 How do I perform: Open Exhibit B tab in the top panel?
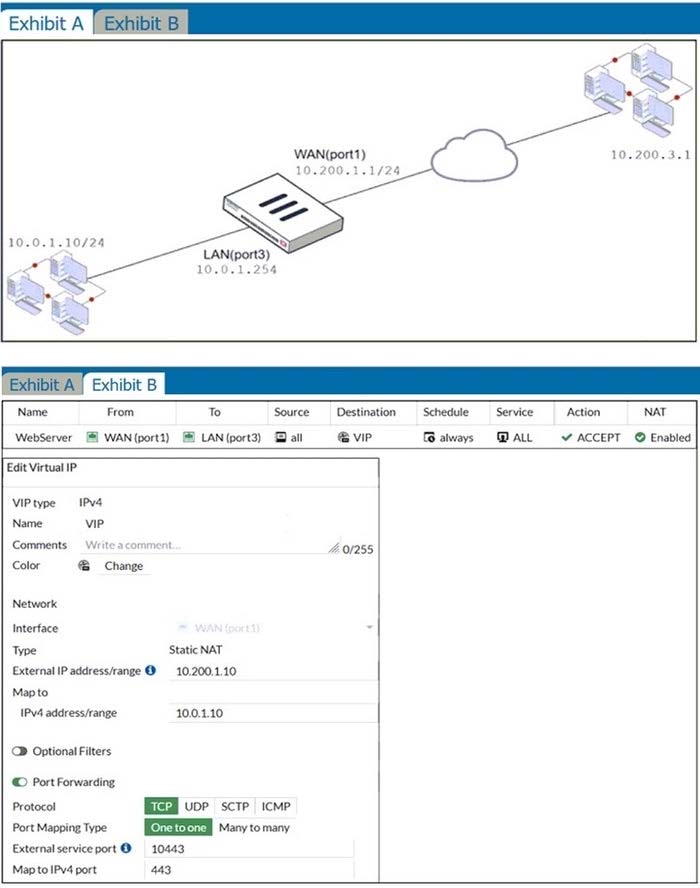click(x=141, y=22)
